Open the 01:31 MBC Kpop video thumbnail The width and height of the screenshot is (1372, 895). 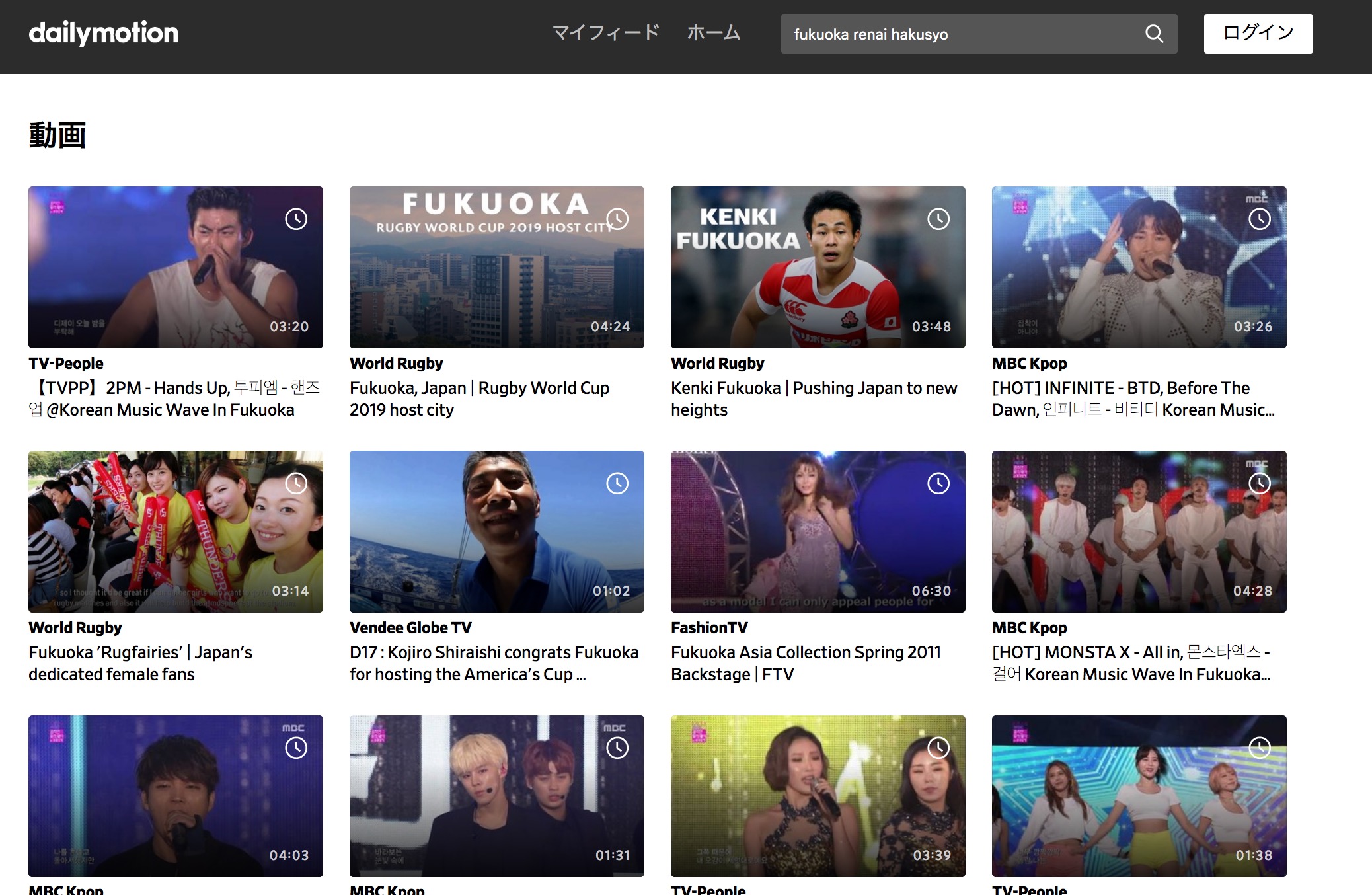(x=497, y=796)
